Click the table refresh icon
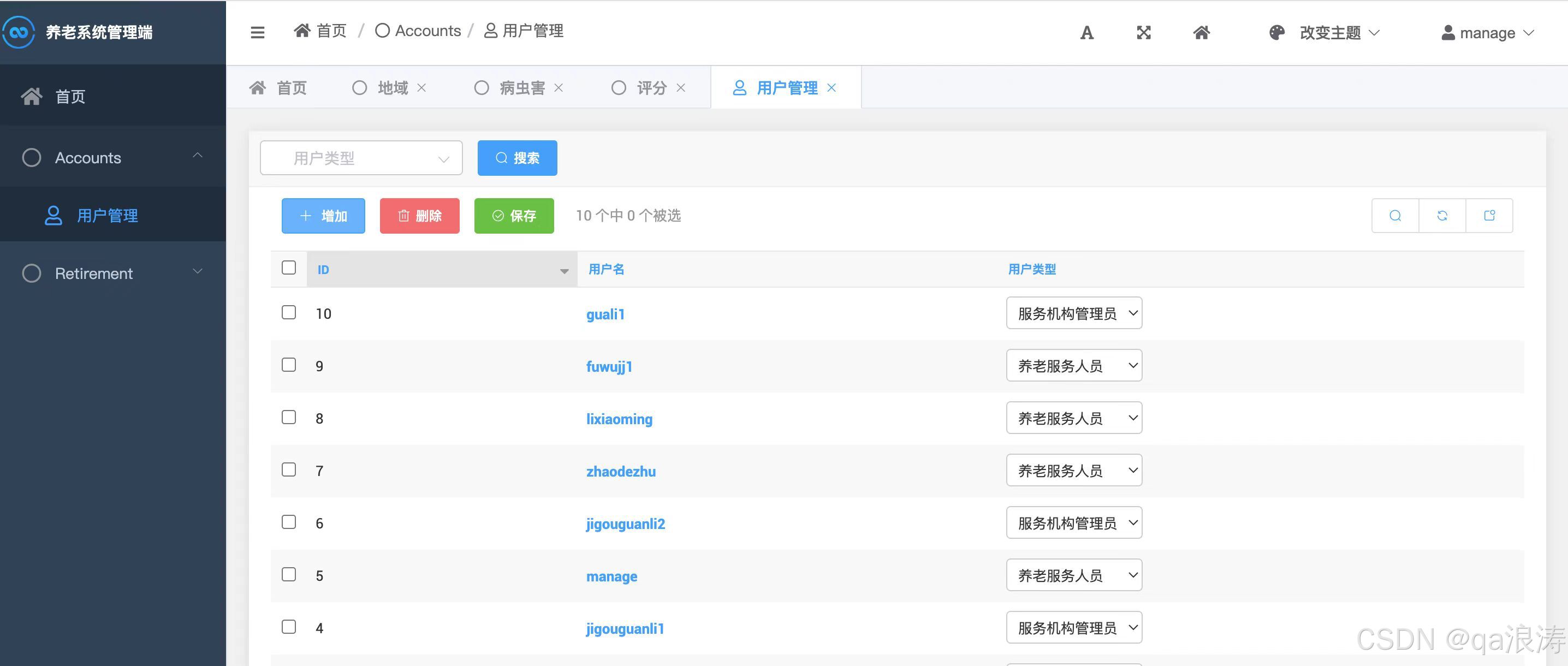Screen dimensions: 1568x666 (x=1442, y=216)
